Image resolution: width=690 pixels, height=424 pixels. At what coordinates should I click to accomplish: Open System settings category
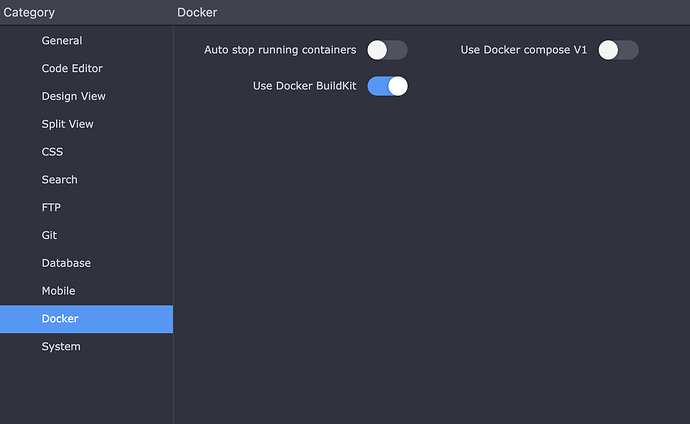(x=86, y=347)
